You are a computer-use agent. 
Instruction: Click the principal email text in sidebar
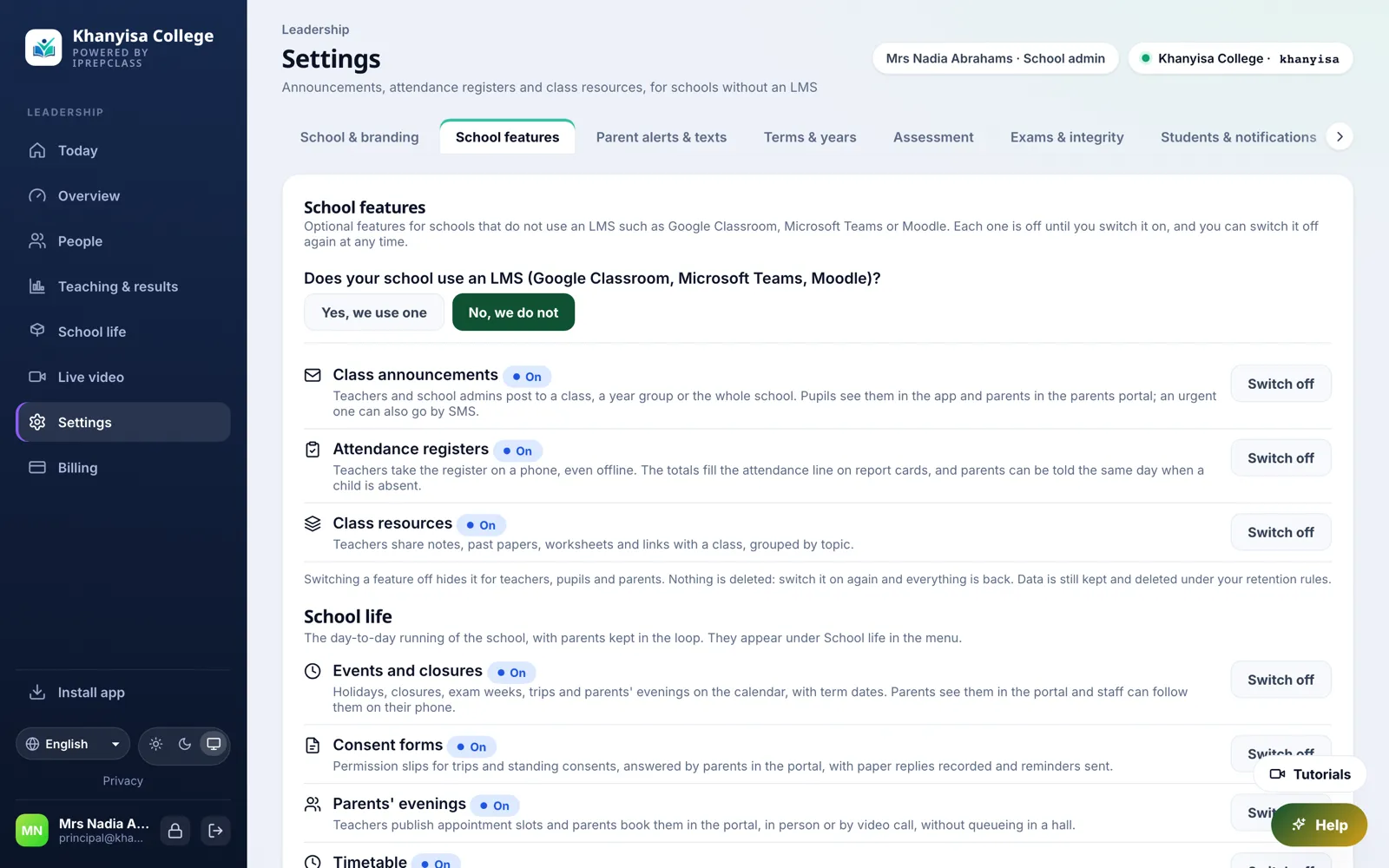point(101,838)
